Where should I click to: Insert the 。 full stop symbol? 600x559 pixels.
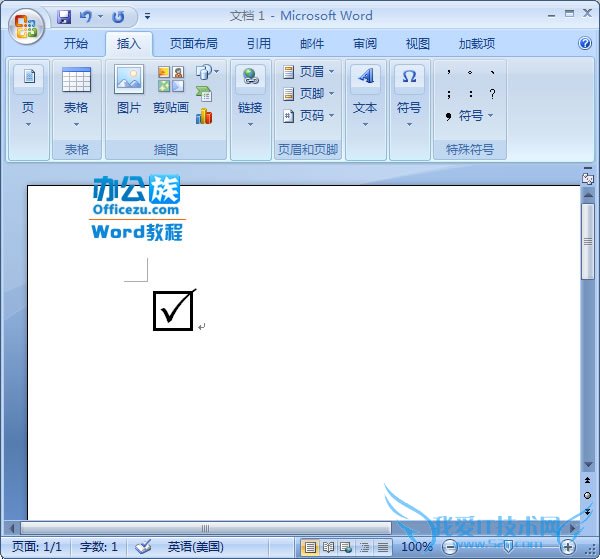470,72
